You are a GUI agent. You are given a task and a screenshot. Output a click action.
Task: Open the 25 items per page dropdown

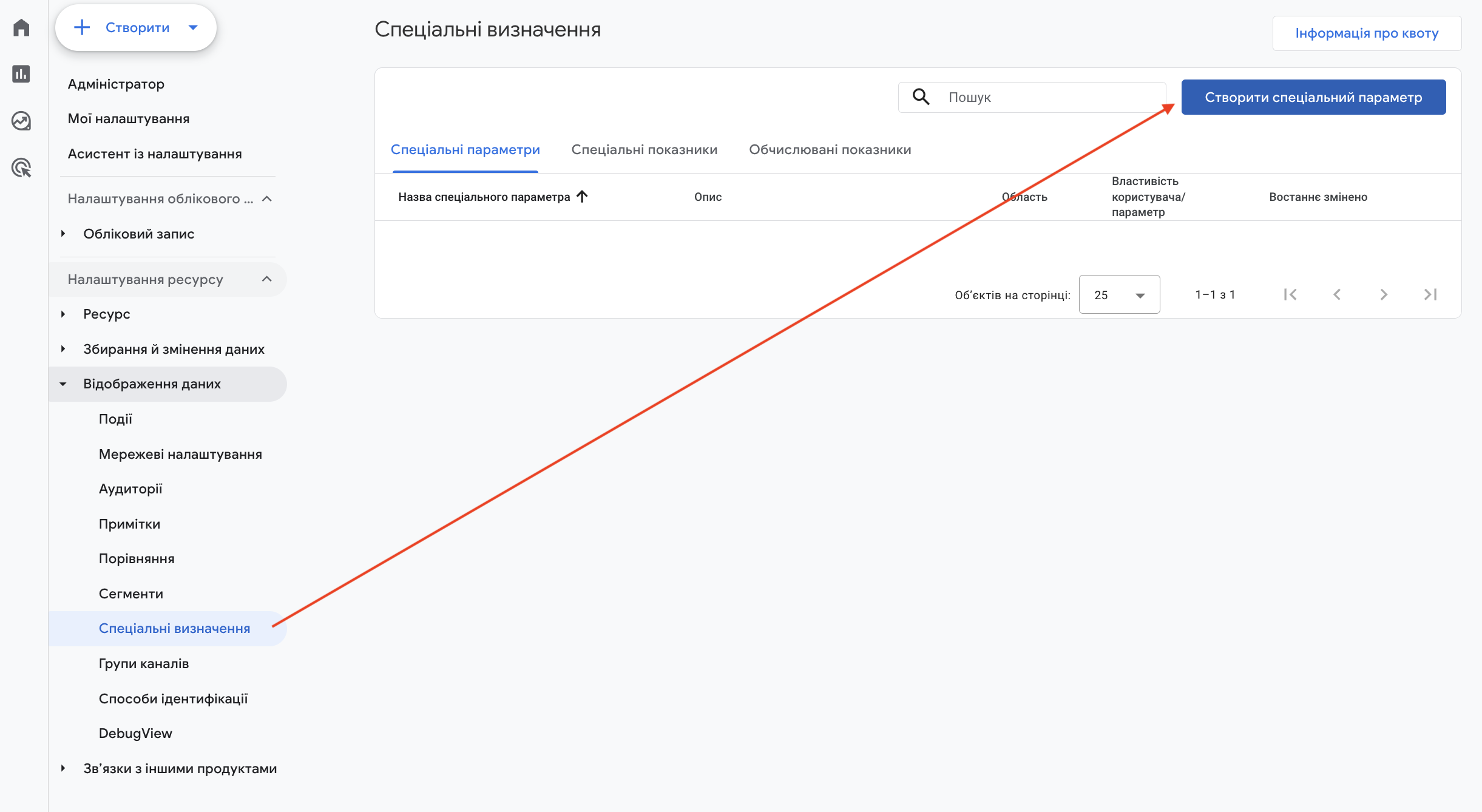click(x=1119, y=295)
